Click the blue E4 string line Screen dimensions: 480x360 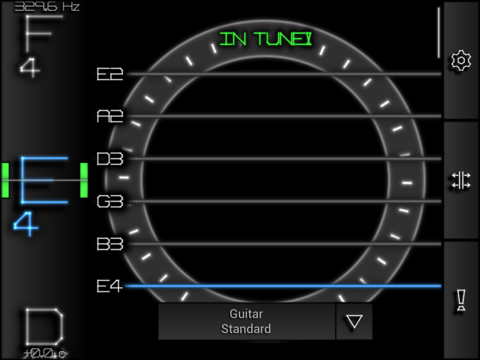[283, 286]
